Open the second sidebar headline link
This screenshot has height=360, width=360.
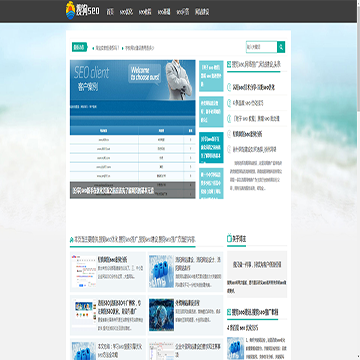pyautogui.click(x=248, y=103)
